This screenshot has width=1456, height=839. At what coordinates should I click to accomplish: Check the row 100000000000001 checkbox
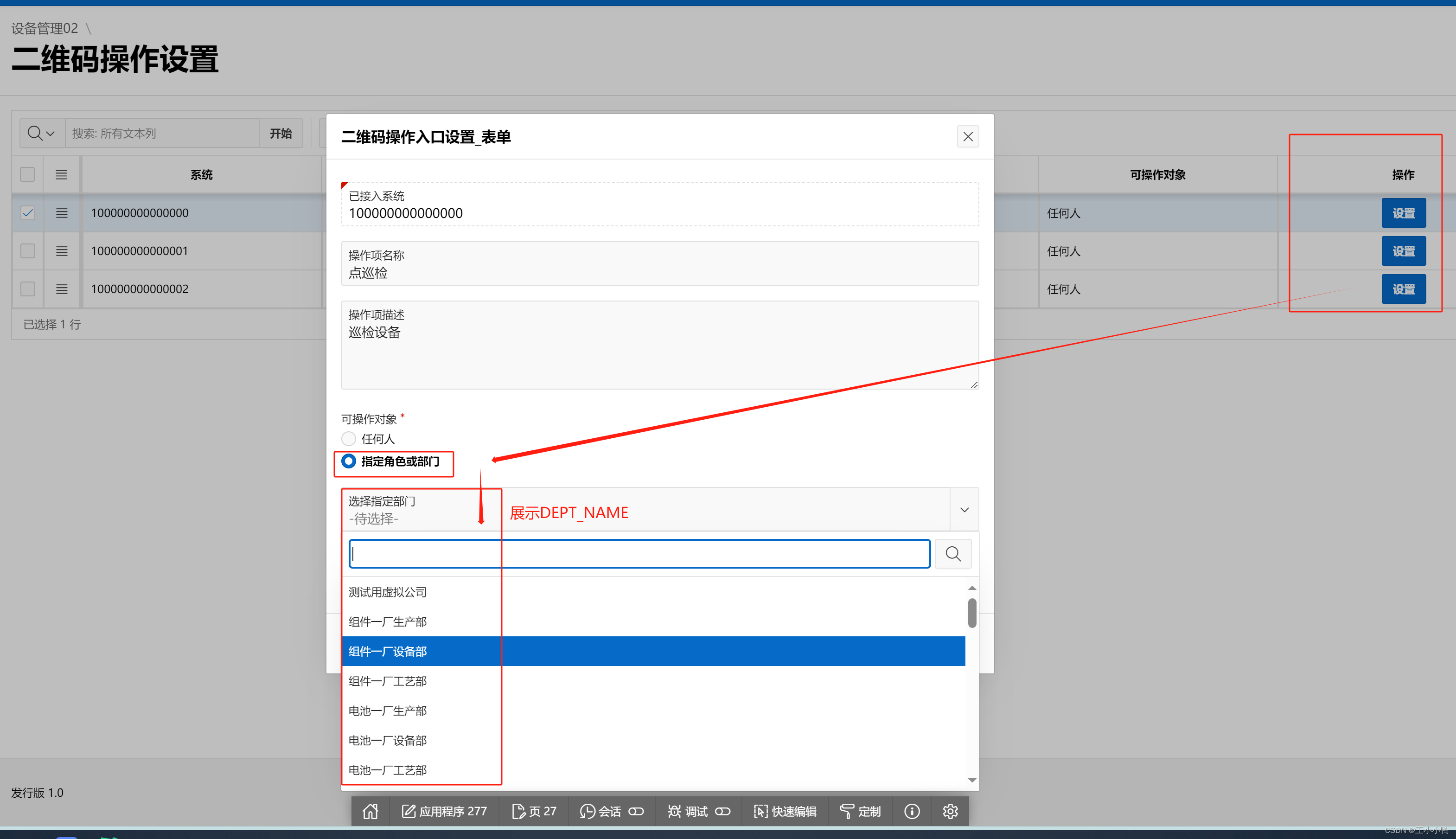(28, 251)
